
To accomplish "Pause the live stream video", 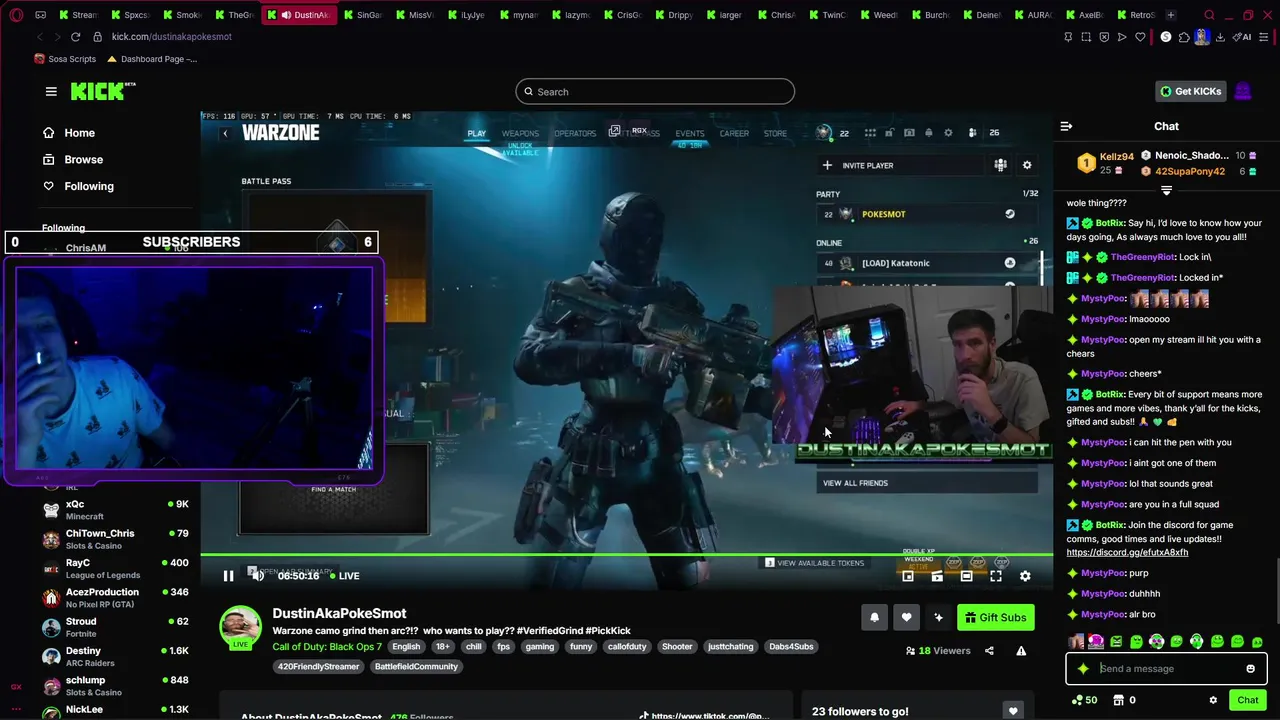I will pos(228,576).
